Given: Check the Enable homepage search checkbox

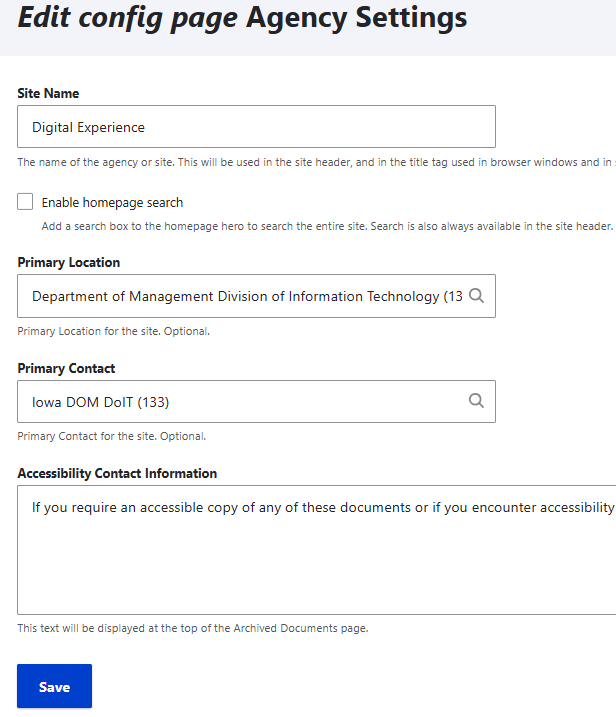Looking at the screenshot, I should (26, 202).
